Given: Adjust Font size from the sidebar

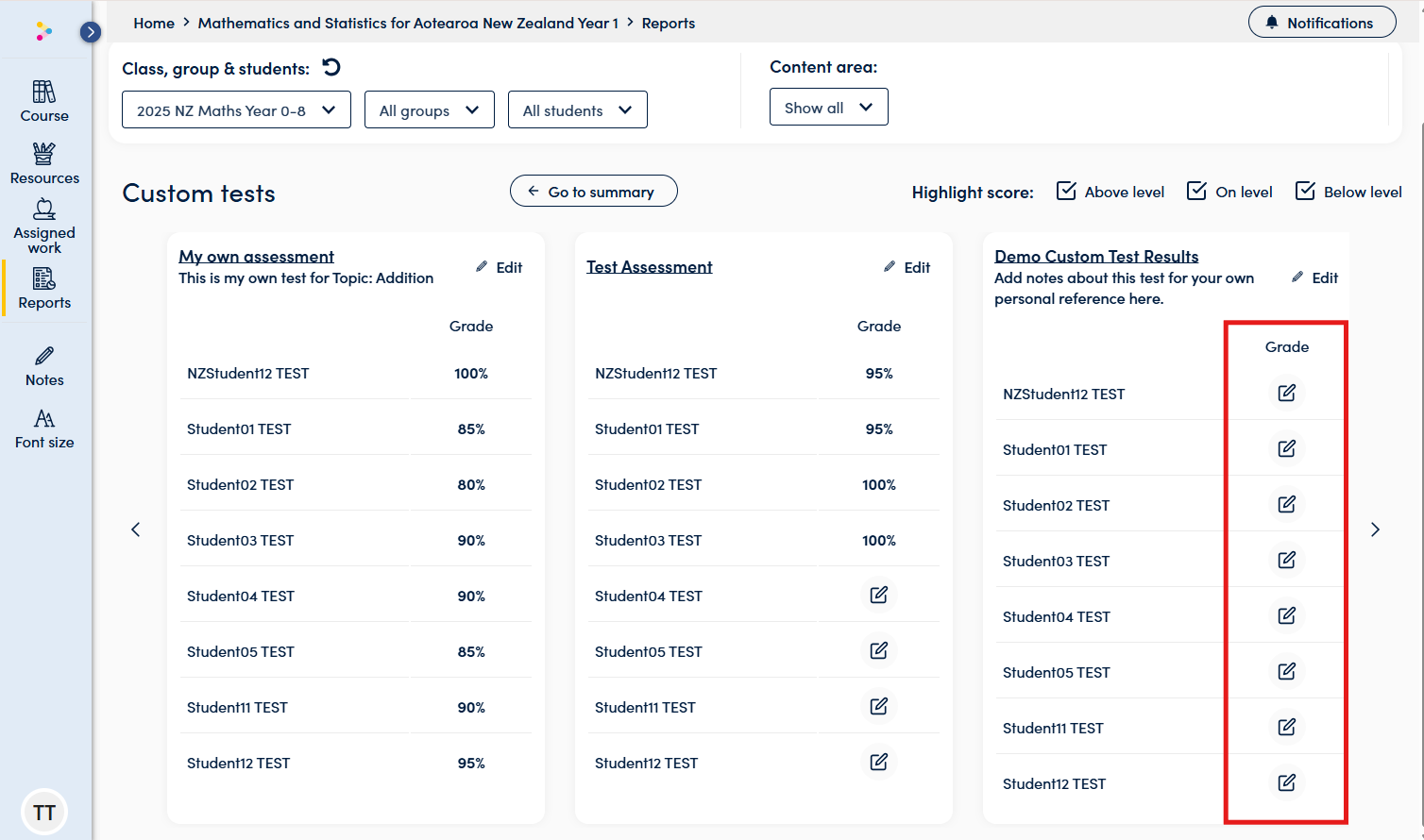Looking at the screenshot, I should 44,429.
